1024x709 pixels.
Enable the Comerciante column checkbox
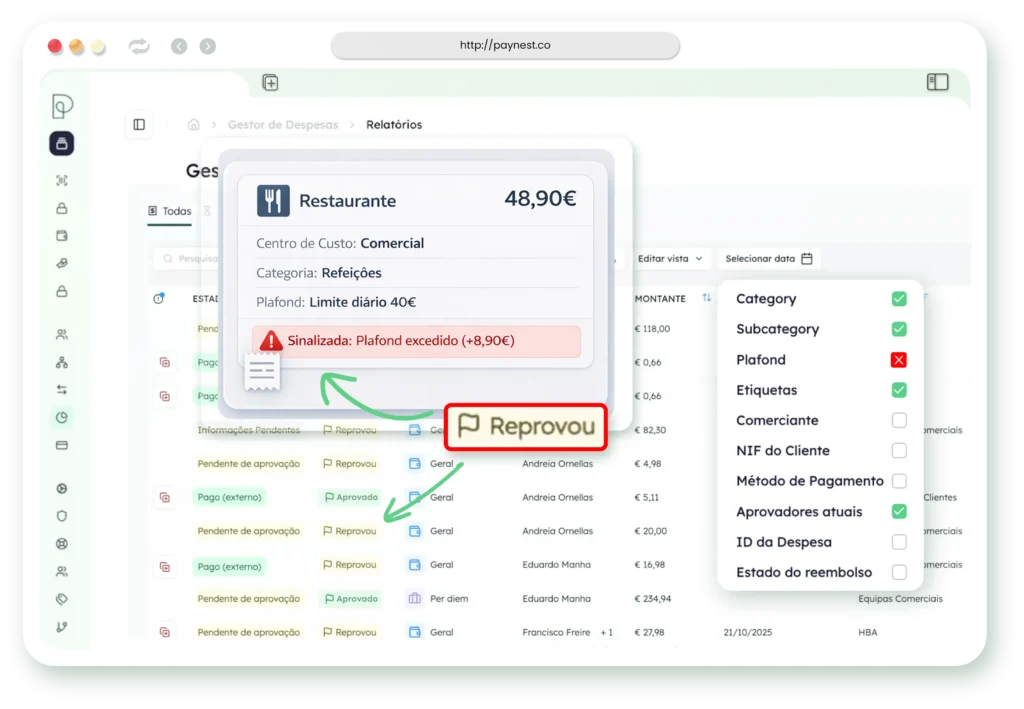tap(899, 420)
